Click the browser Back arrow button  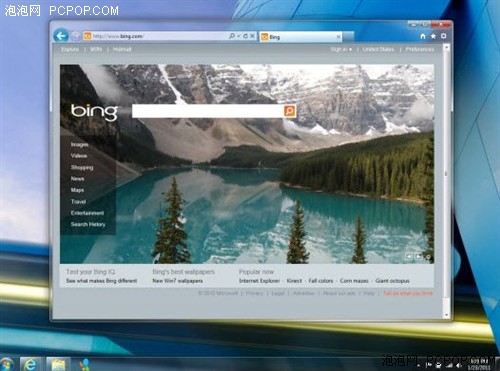(61, 36)
